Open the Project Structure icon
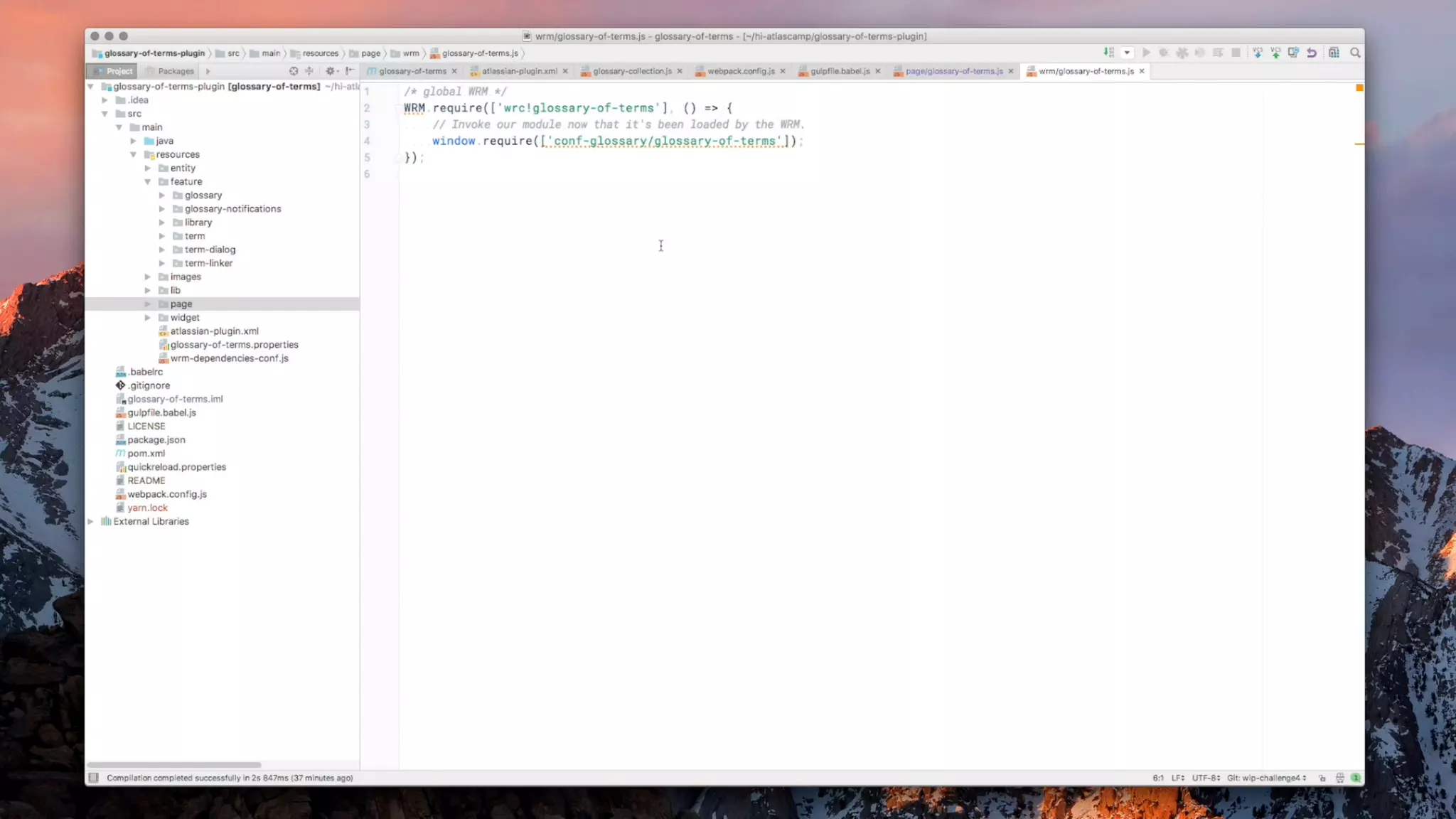The width and height of the screenshot is (1456, 819). tap(1334, 53)
